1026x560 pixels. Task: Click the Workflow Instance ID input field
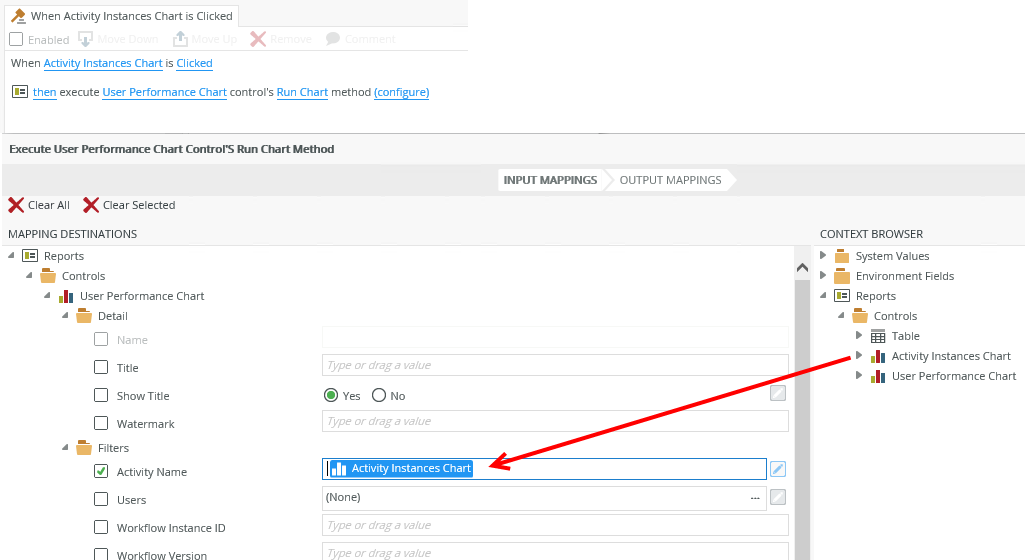point(555,525)
